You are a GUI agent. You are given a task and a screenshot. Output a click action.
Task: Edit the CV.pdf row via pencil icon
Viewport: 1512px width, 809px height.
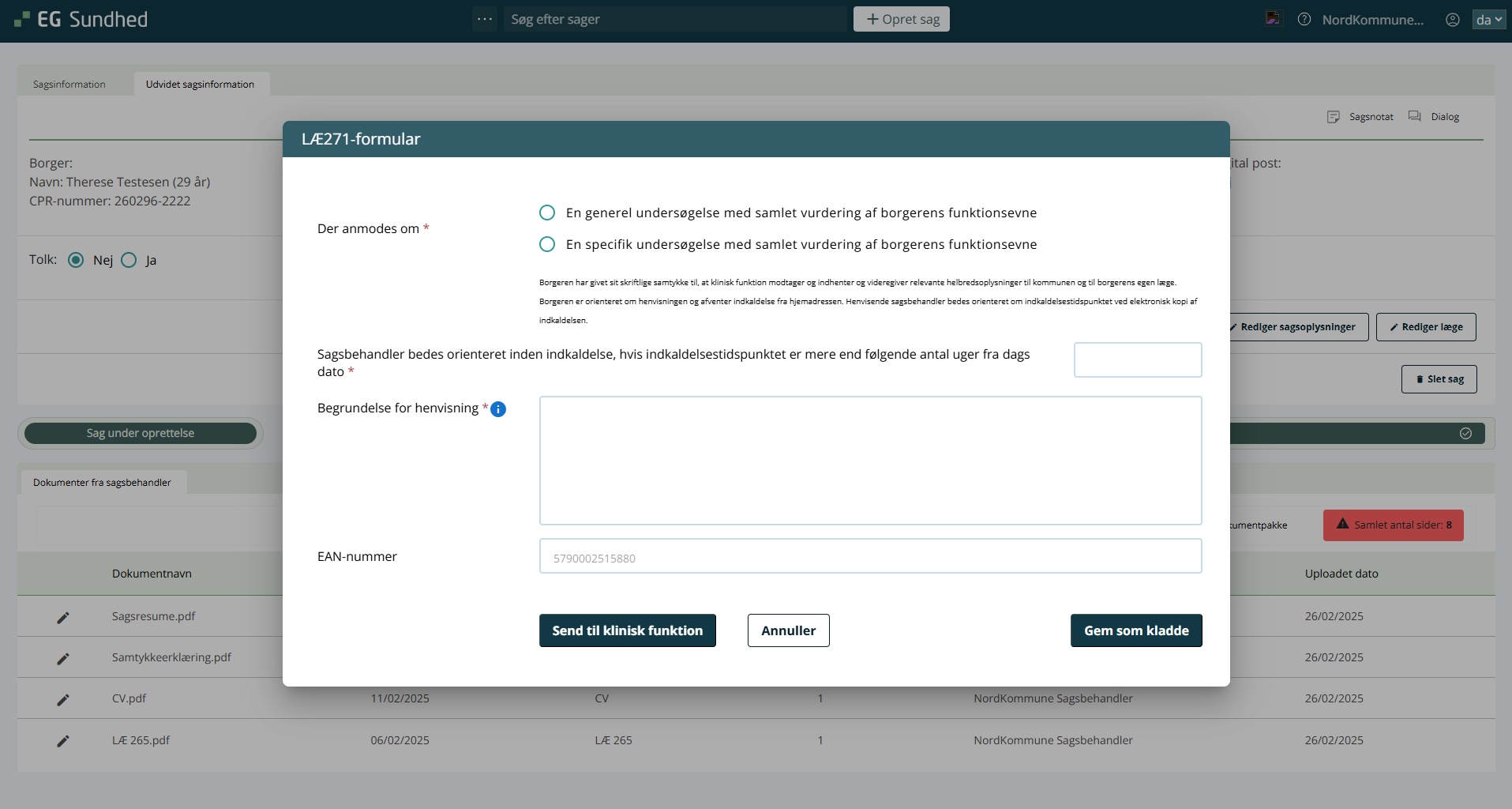pos(63,700)
